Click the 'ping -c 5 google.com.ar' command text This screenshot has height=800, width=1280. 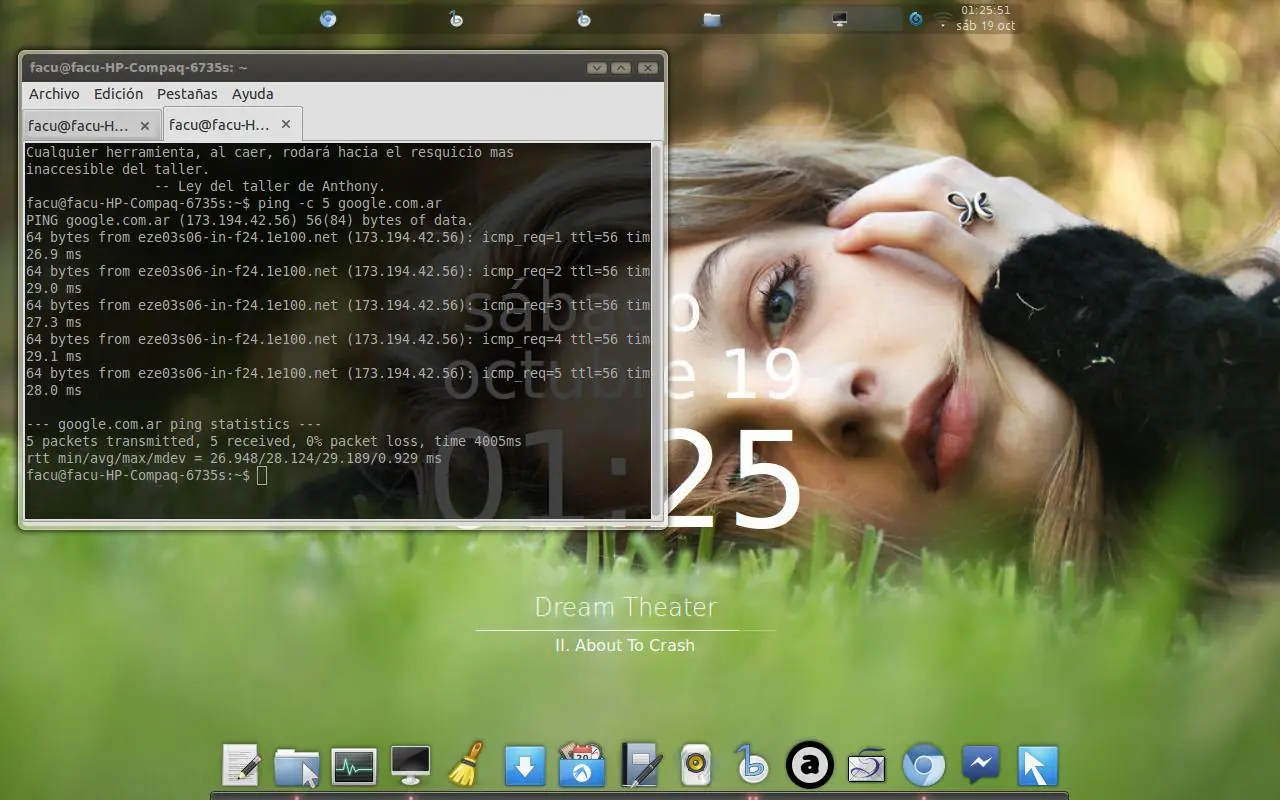pos(349,203)
